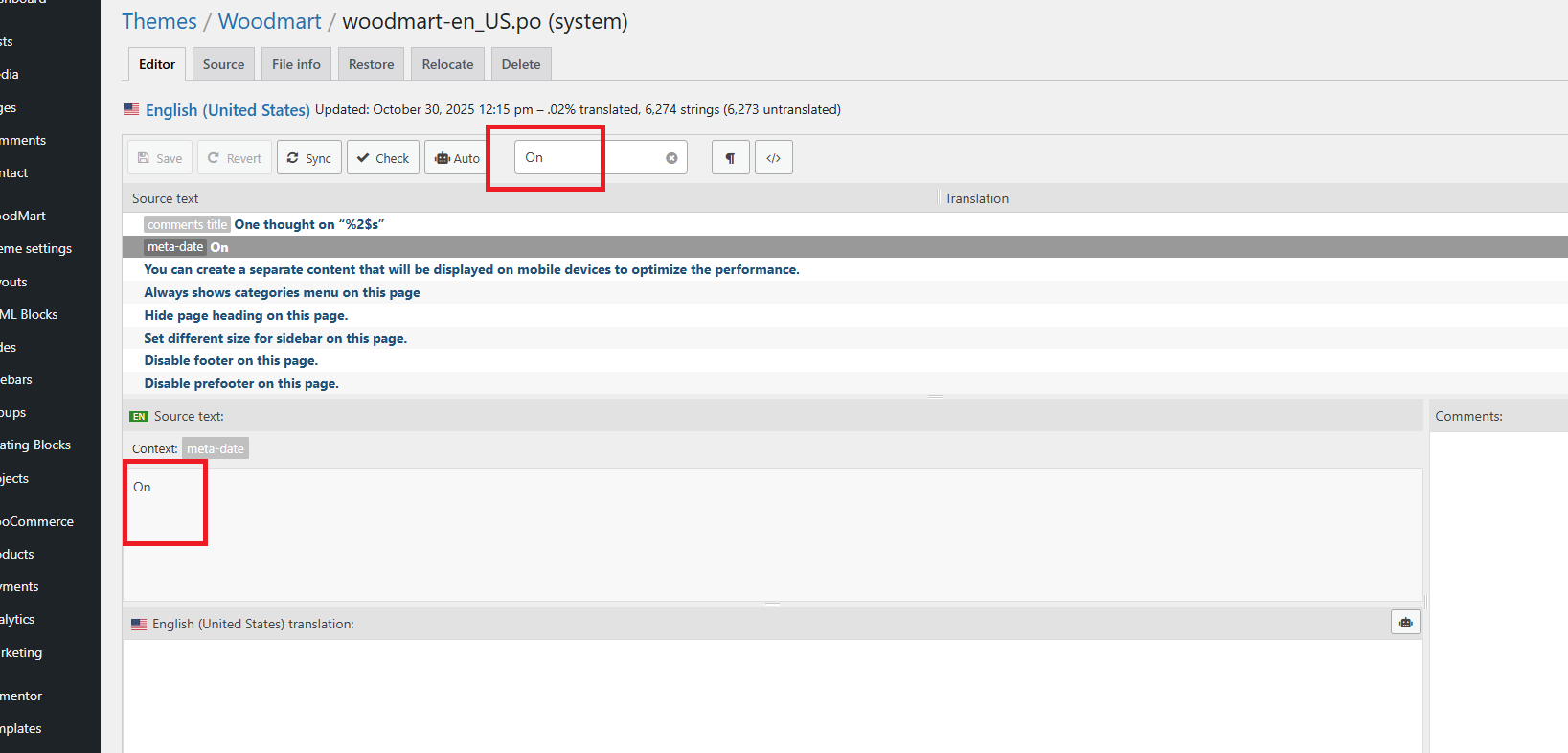Click the Revert button

235,158
